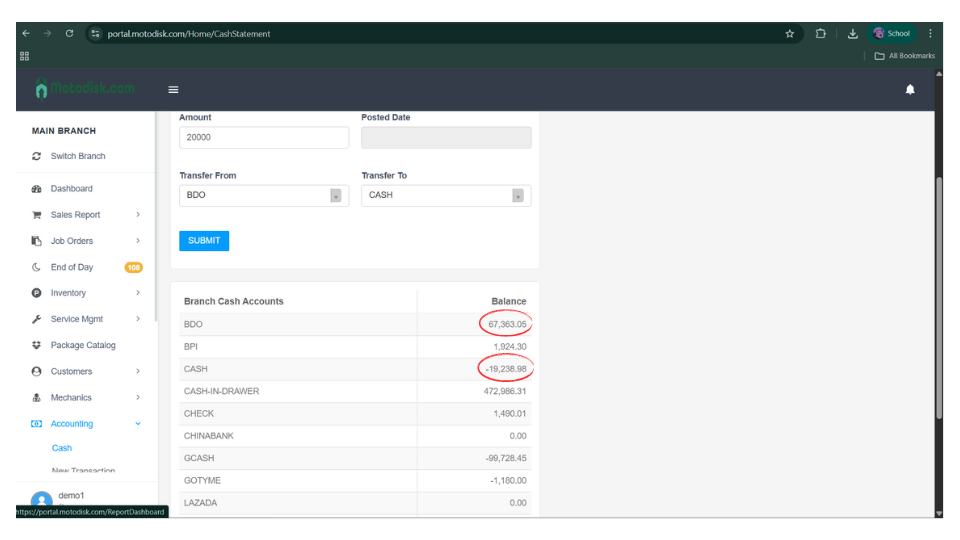960x540 pixels.
Task: Click the Package Catalog dropbox icon
Action: coord(37,345)
